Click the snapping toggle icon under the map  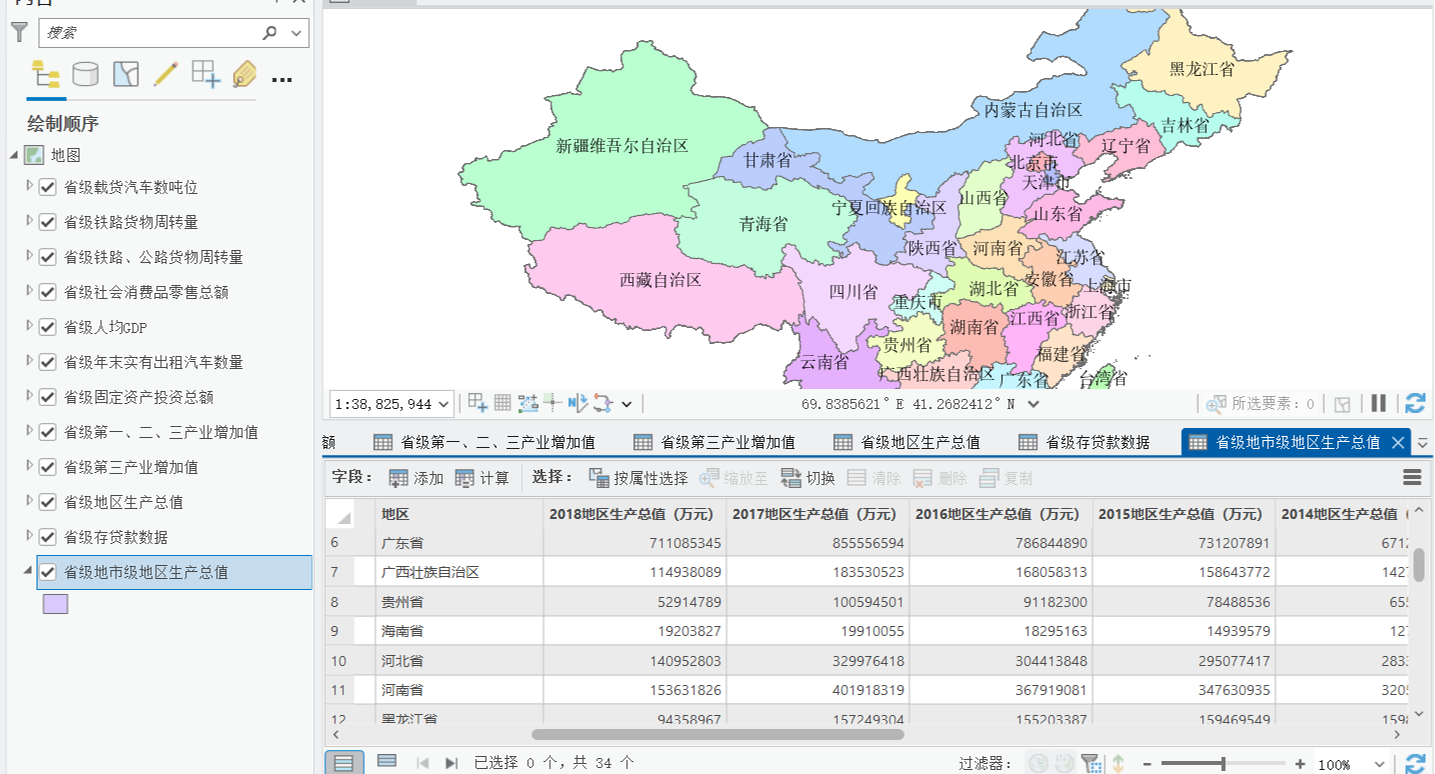point(478,403)
